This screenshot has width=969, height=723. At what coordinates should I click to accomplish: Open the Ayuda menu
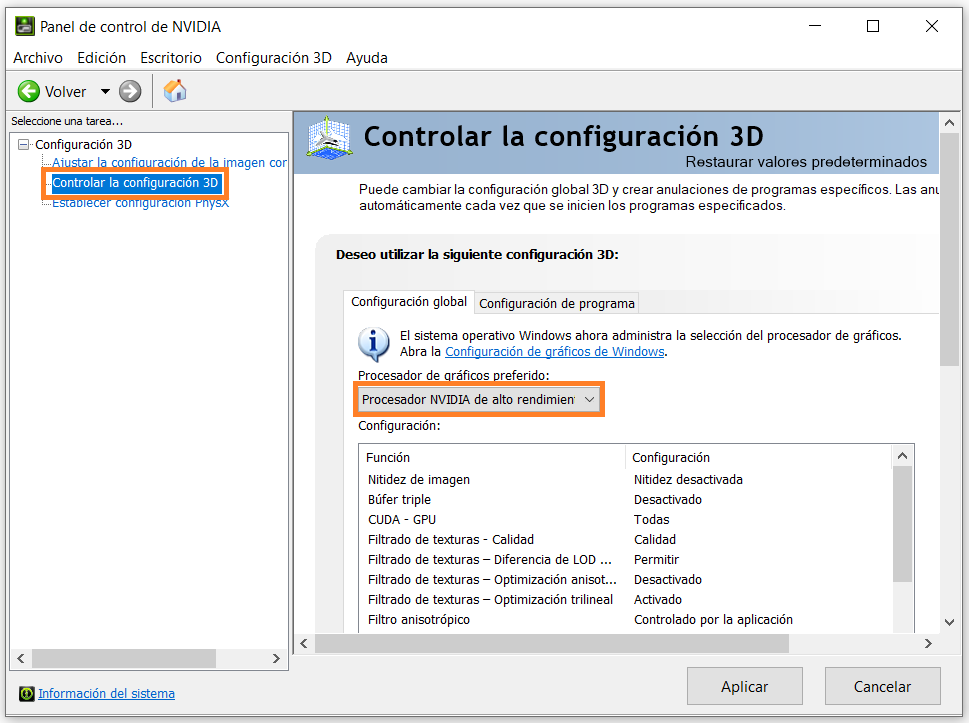point(367,58)
